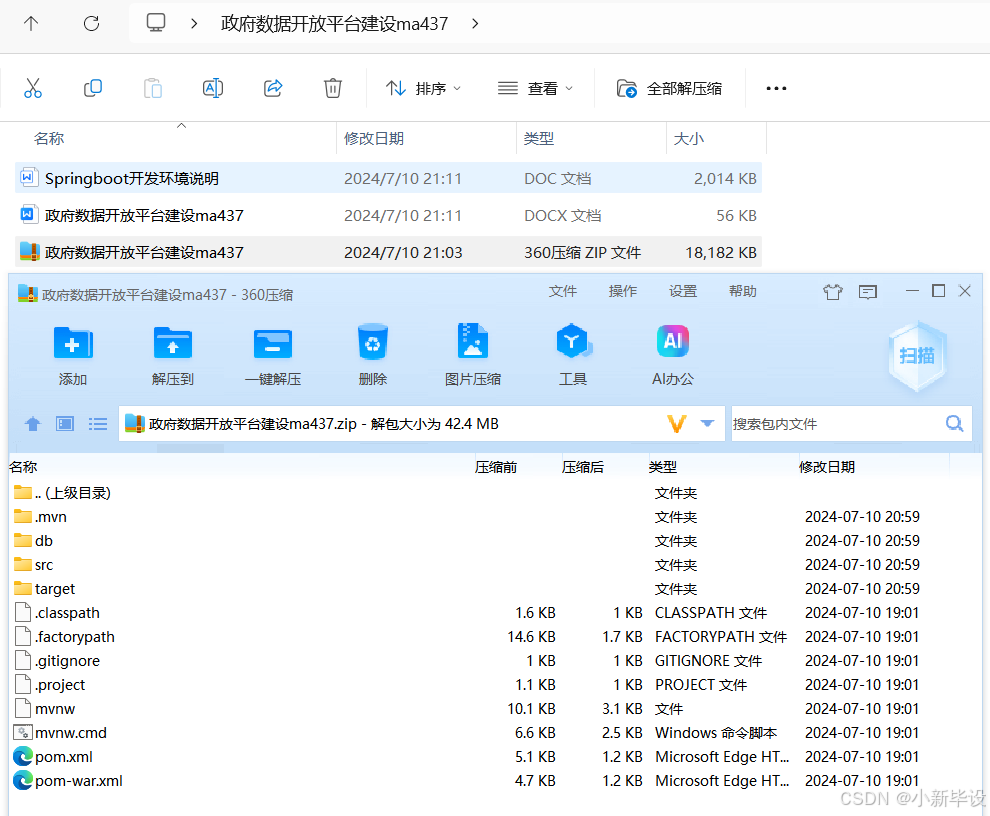Launch the AI办公 feature

point(672,354)
